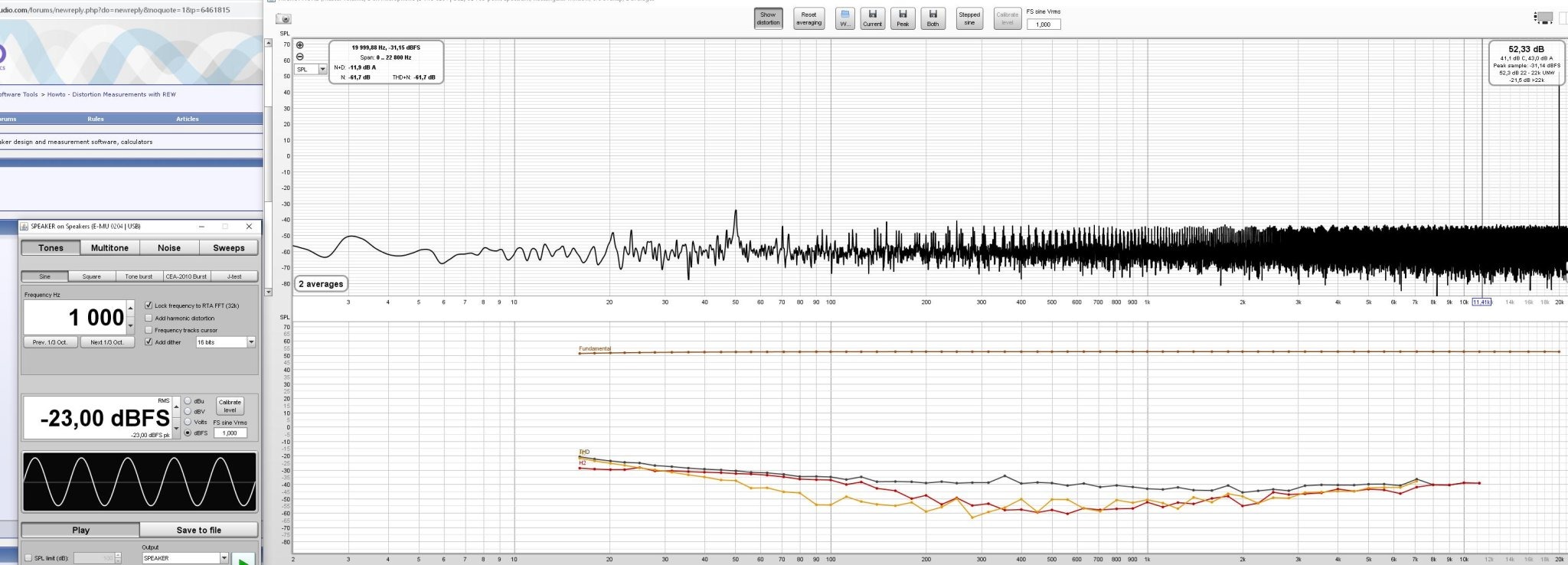
Task: Select the CEA-2010 Burst tab
Action: [x=187, y=276]
